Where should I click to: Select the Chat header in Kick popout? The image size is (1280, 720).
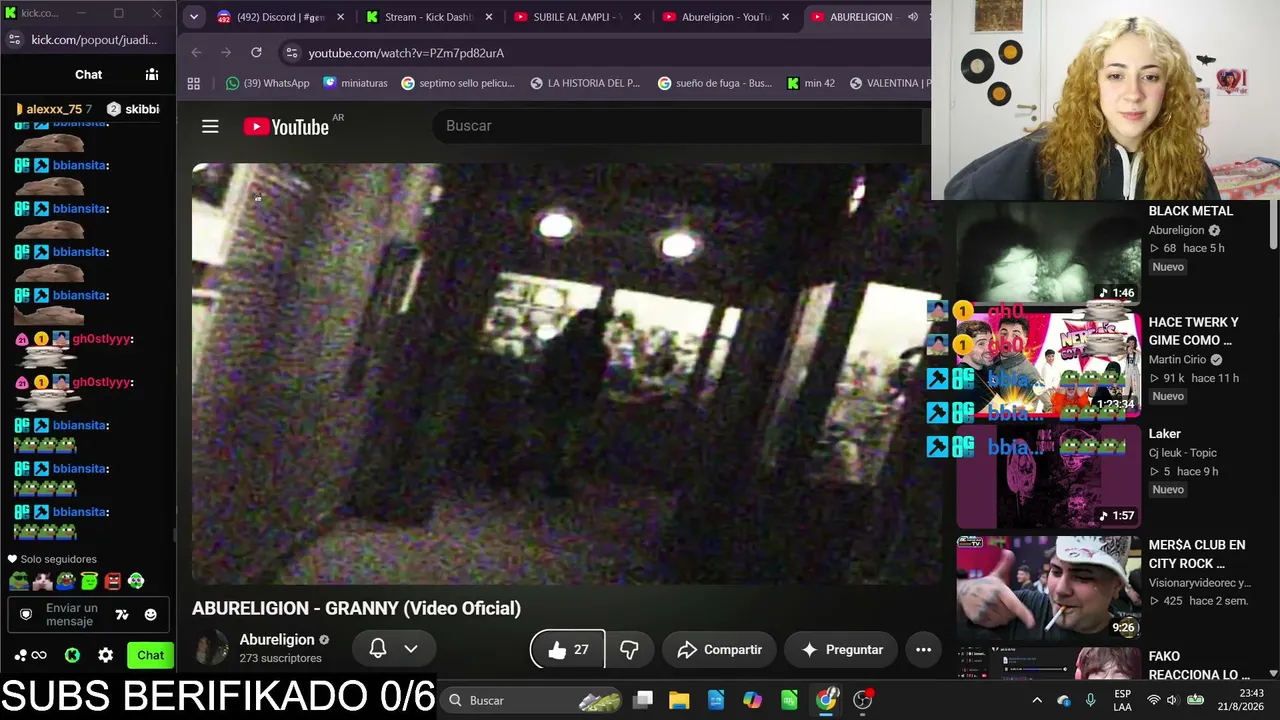coord(88,74)
